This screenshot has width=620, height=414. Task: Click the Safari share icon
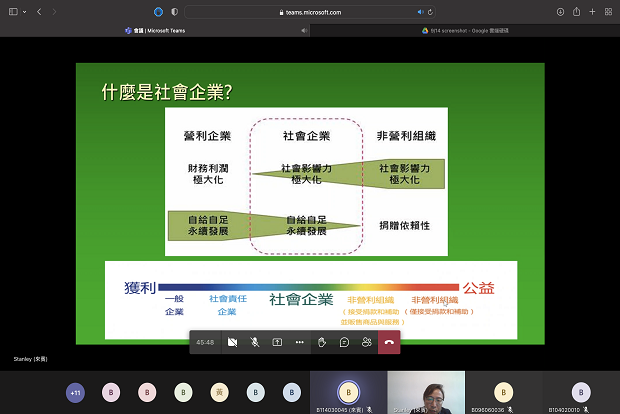(576, 12)
